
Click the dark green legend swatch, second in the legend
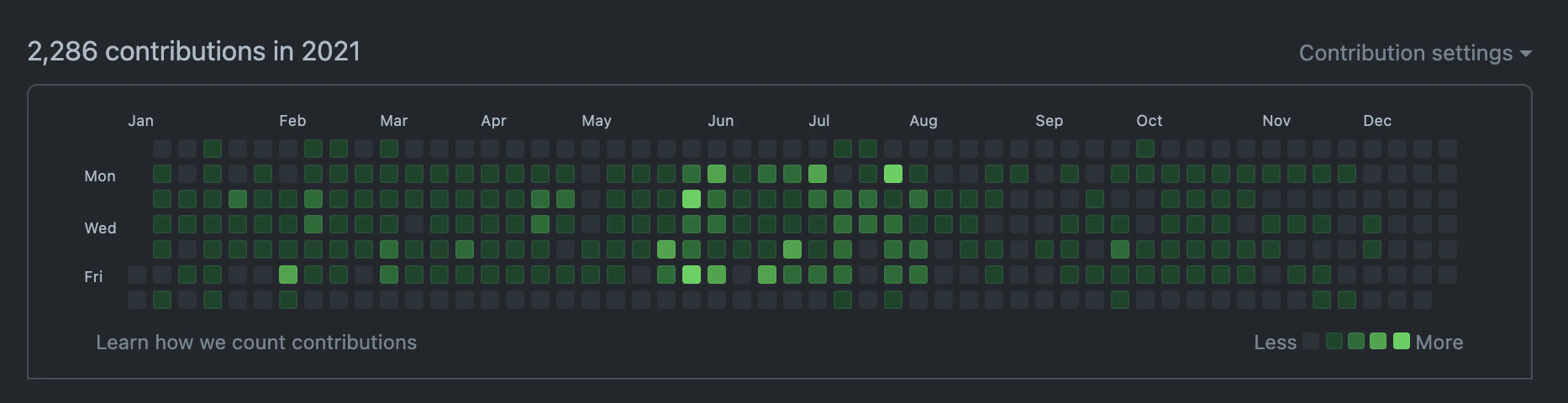(x=1334, y=341)
